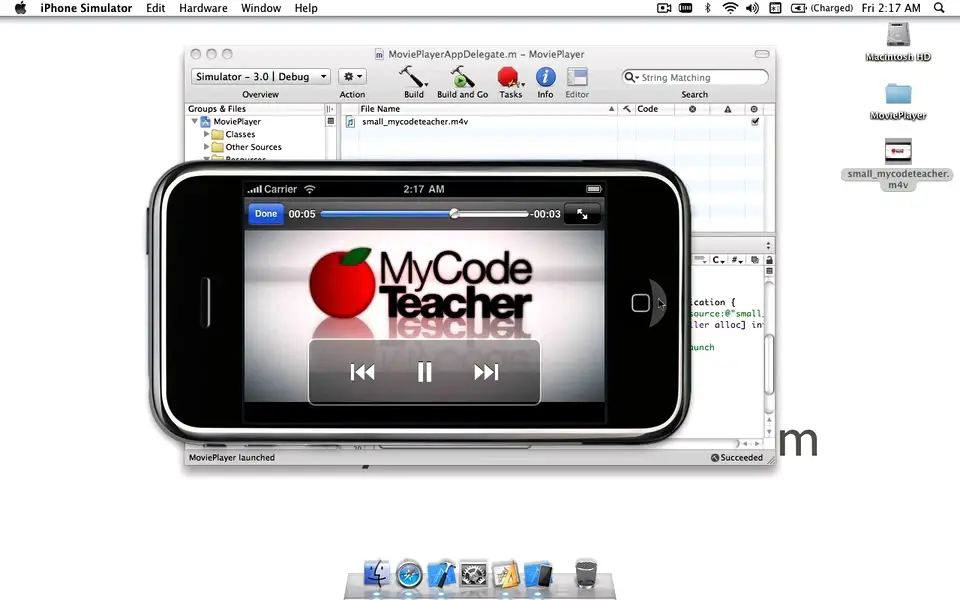Open System Preferences from the Dock
960x600 pixels.
click(474, 574)
